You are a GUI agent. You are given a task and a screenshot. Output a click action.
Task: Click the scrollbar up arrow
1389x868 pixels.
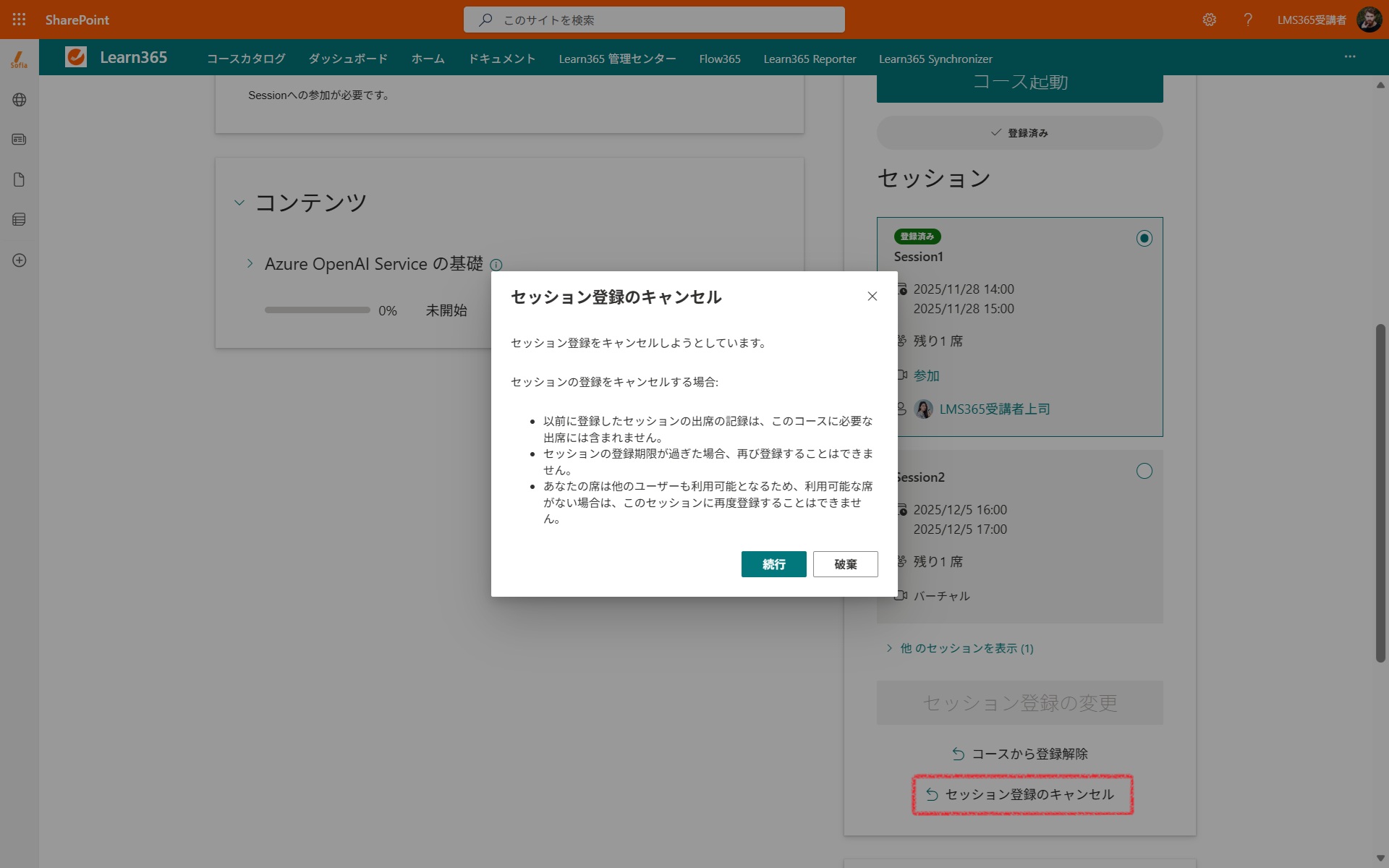click(x=1380, y=85)
